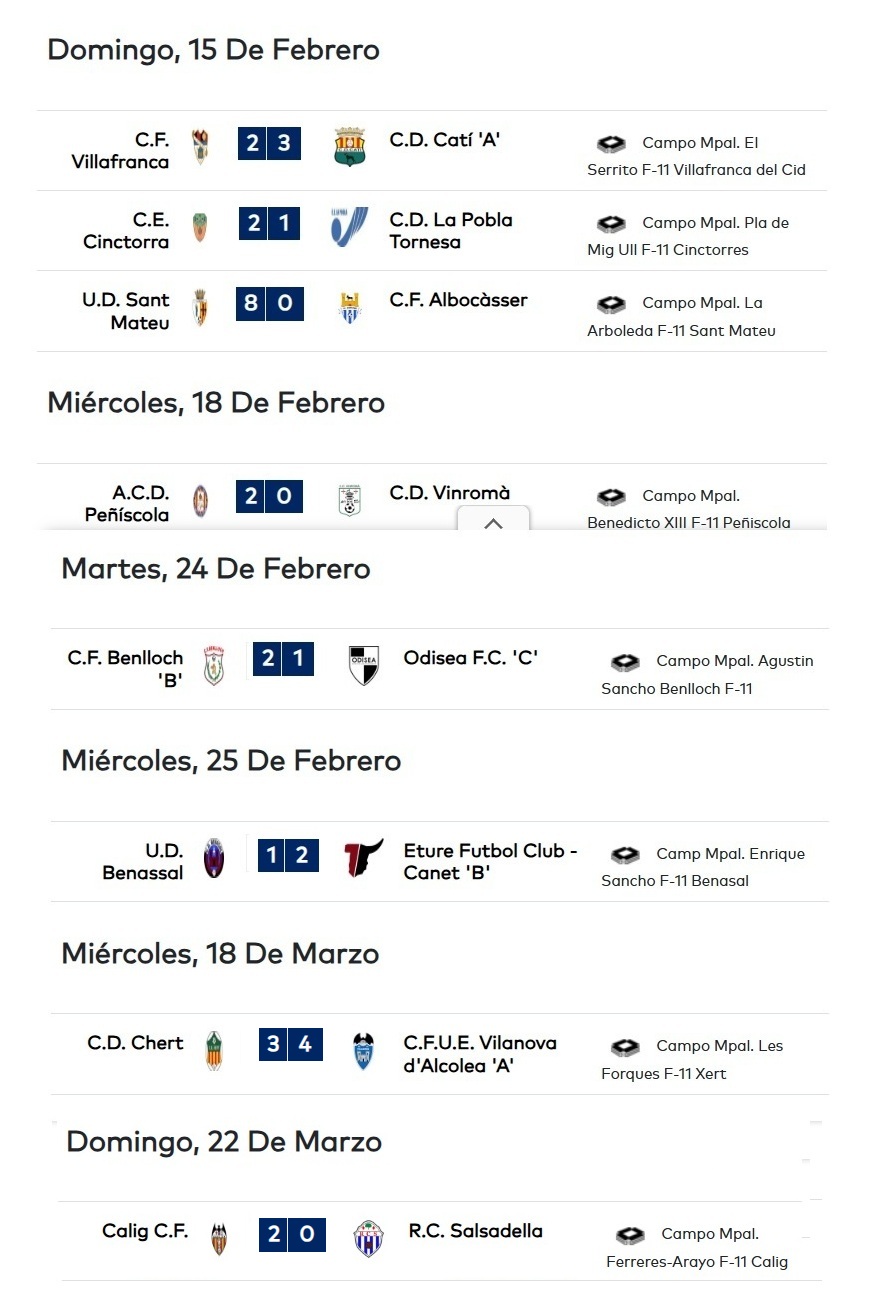Screen dimensions: 892x1305
Task: Open C.F. Albocàsser team page
Action: click(x=458, y=300)
